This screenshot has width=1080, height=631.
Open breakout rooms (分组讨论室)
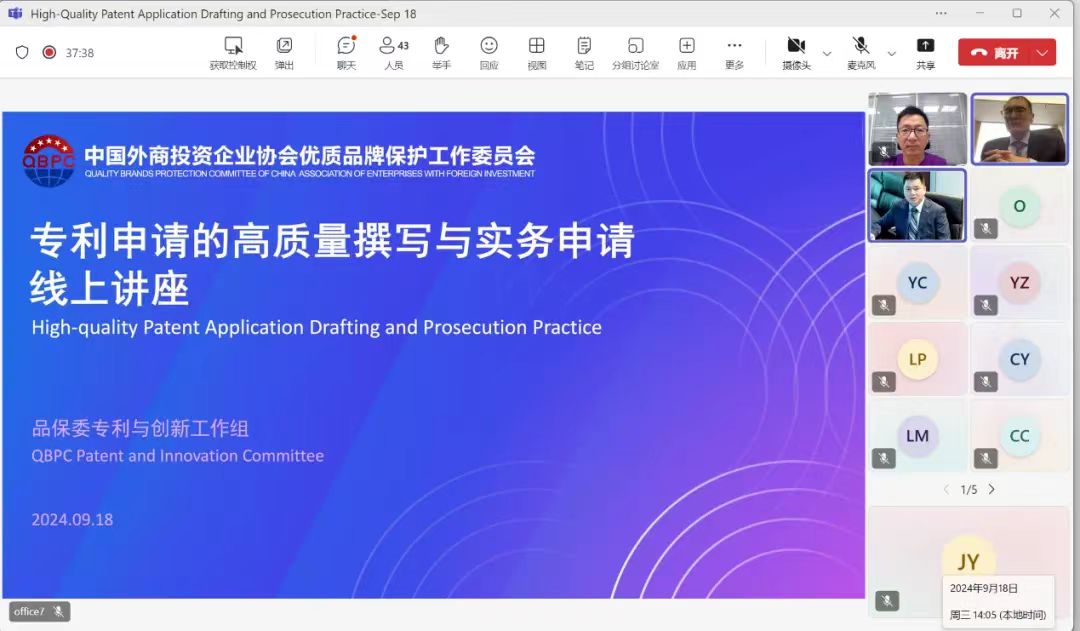click(635, 52)
